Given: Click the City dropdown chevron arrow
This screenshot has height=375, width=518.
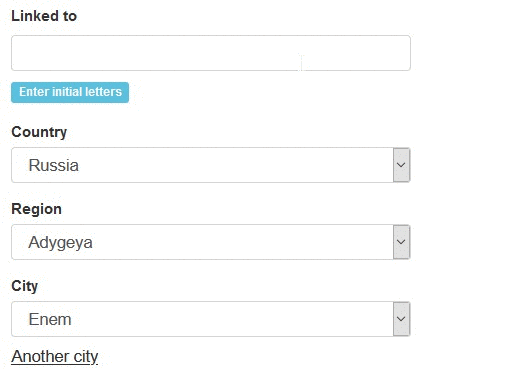Looking at the screenshot, I should 401,319.
